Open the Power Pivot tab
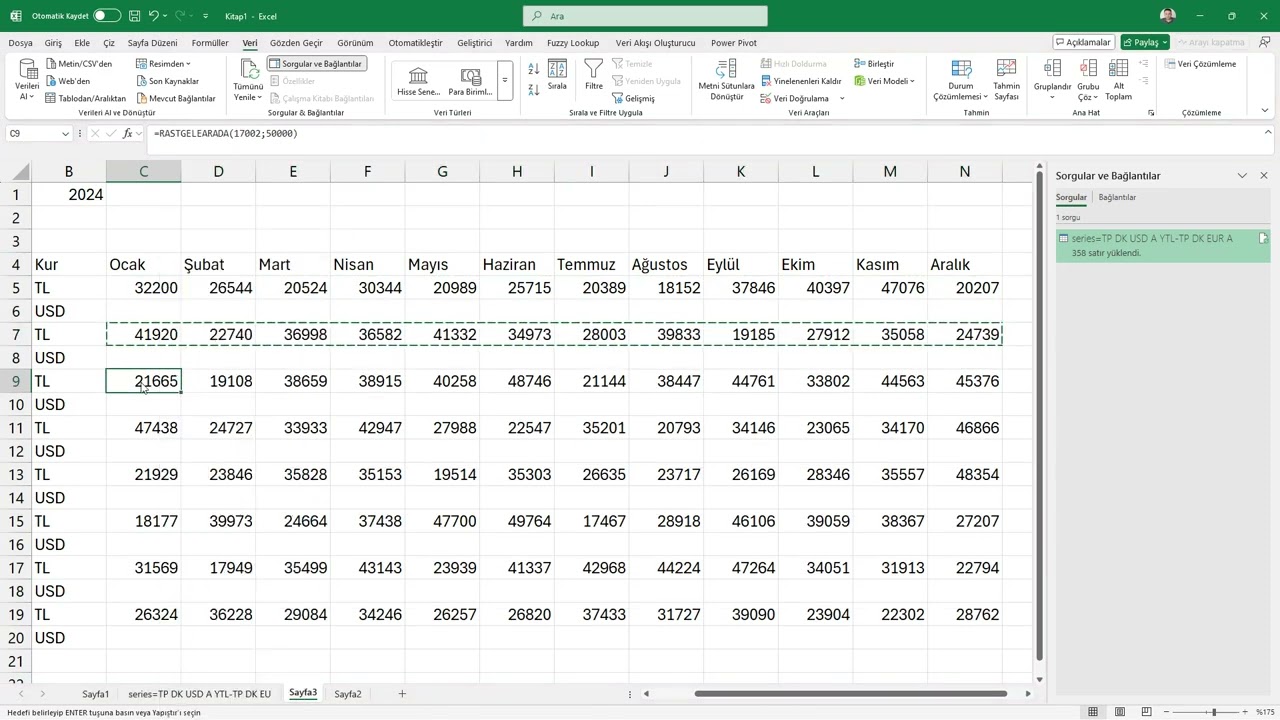Image resolution: width=1280 pixels, height=720 pixels. point(733,43)
